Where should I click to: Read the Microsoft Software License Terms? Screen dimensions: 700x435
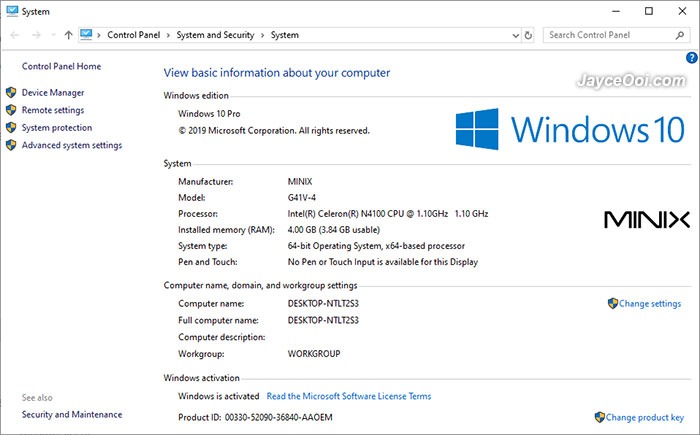[349, 396]
